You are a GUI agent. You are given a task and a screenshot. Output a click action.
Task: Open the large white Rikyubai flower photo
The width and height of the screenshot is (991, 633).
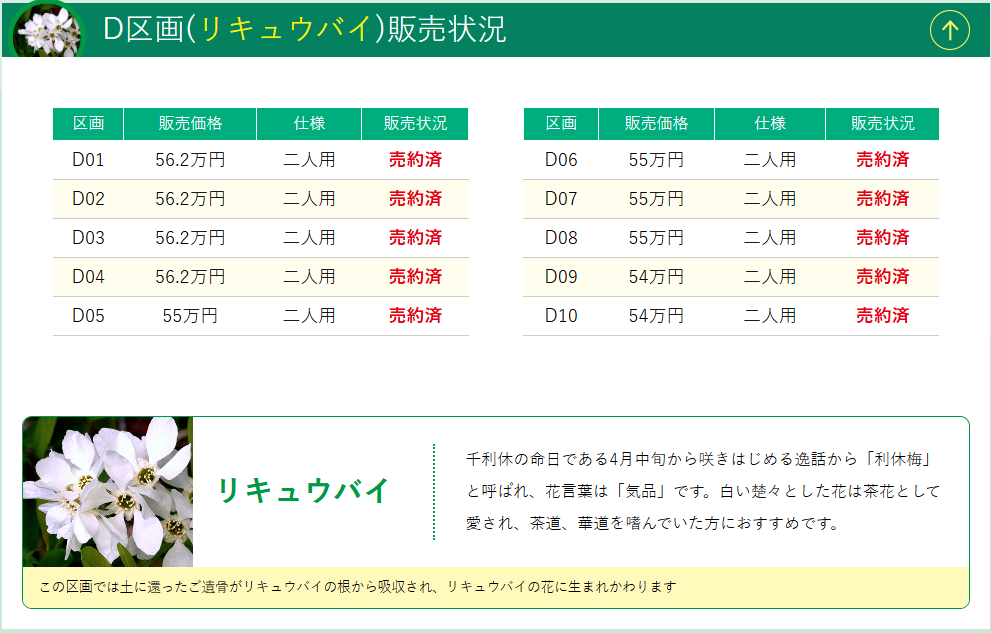[108, 491]
